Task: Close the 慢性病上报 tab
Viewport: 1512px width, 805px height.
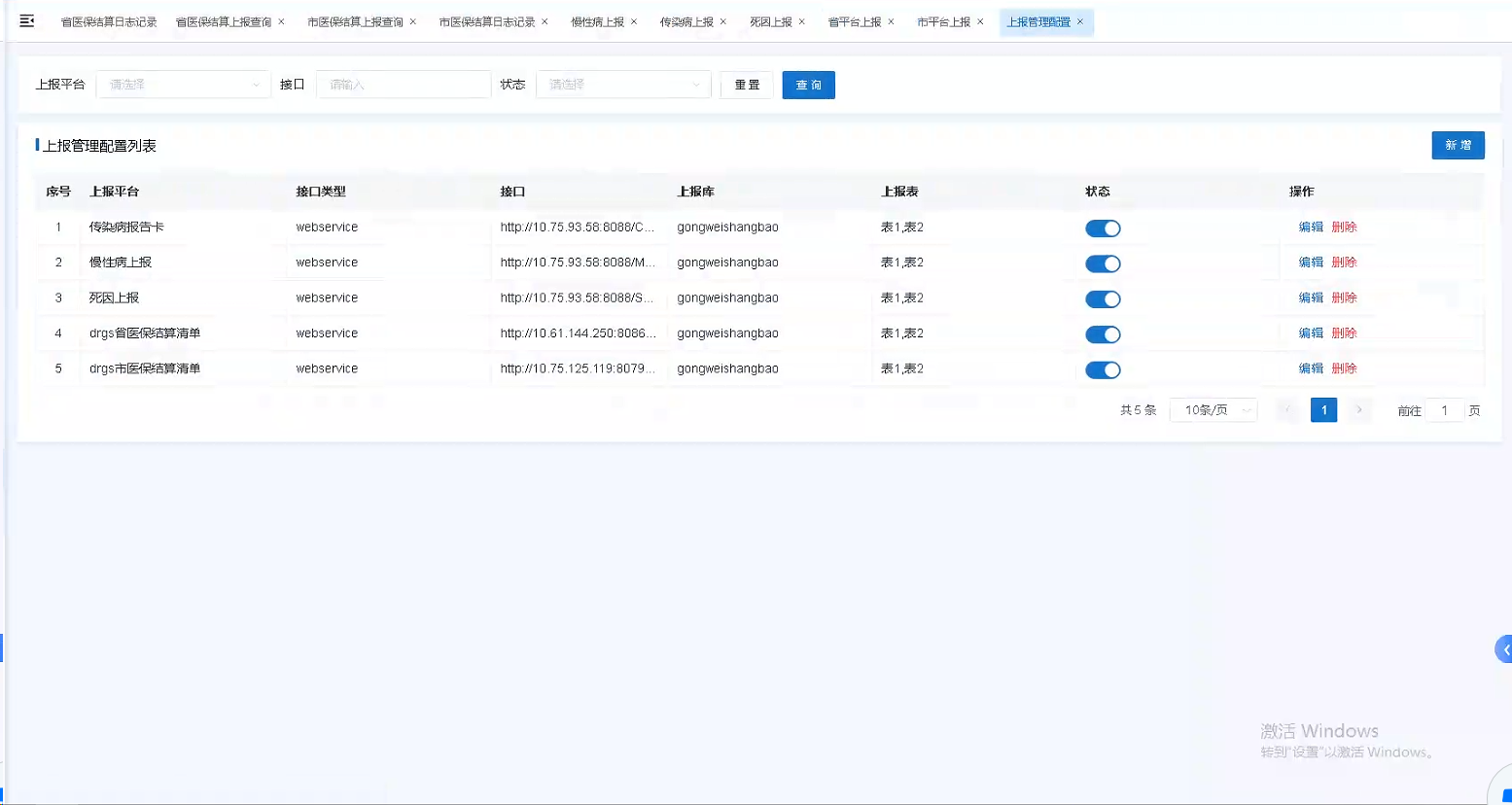Action: point(634,21)
